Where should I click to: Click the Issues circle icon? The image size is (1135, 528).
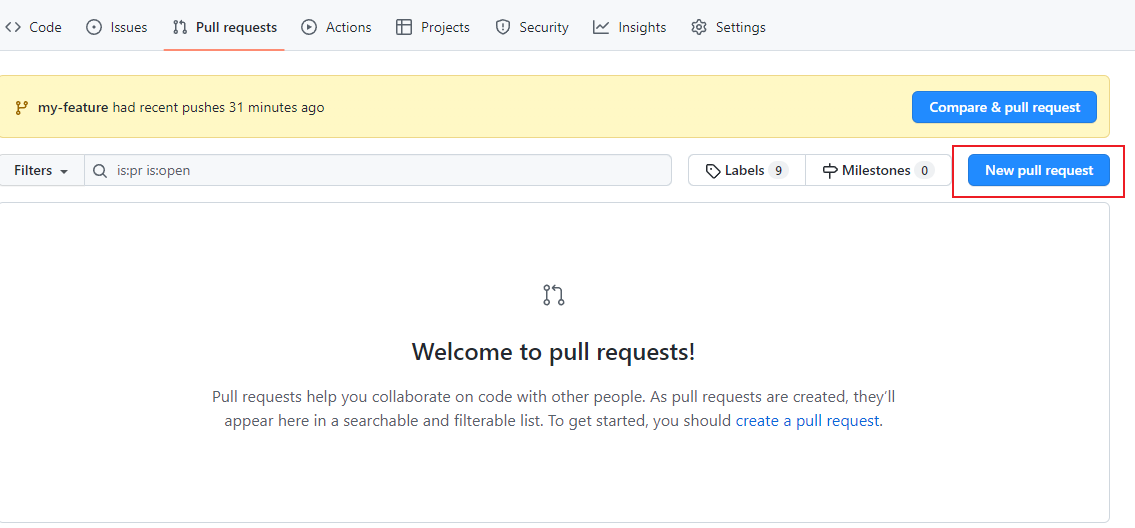click(94, 27)
